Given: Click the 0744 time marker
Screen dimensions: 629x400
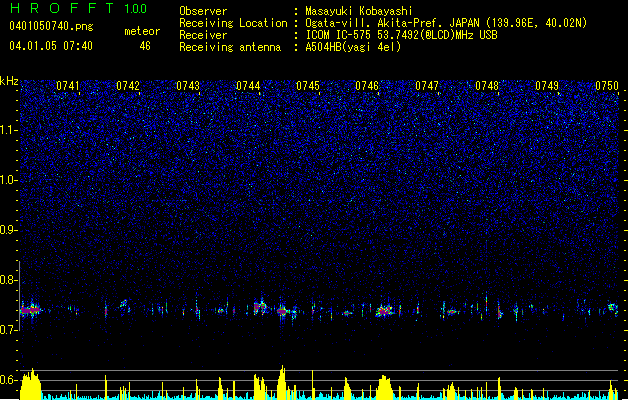Looking at the screenshot, I should [248, 86].
